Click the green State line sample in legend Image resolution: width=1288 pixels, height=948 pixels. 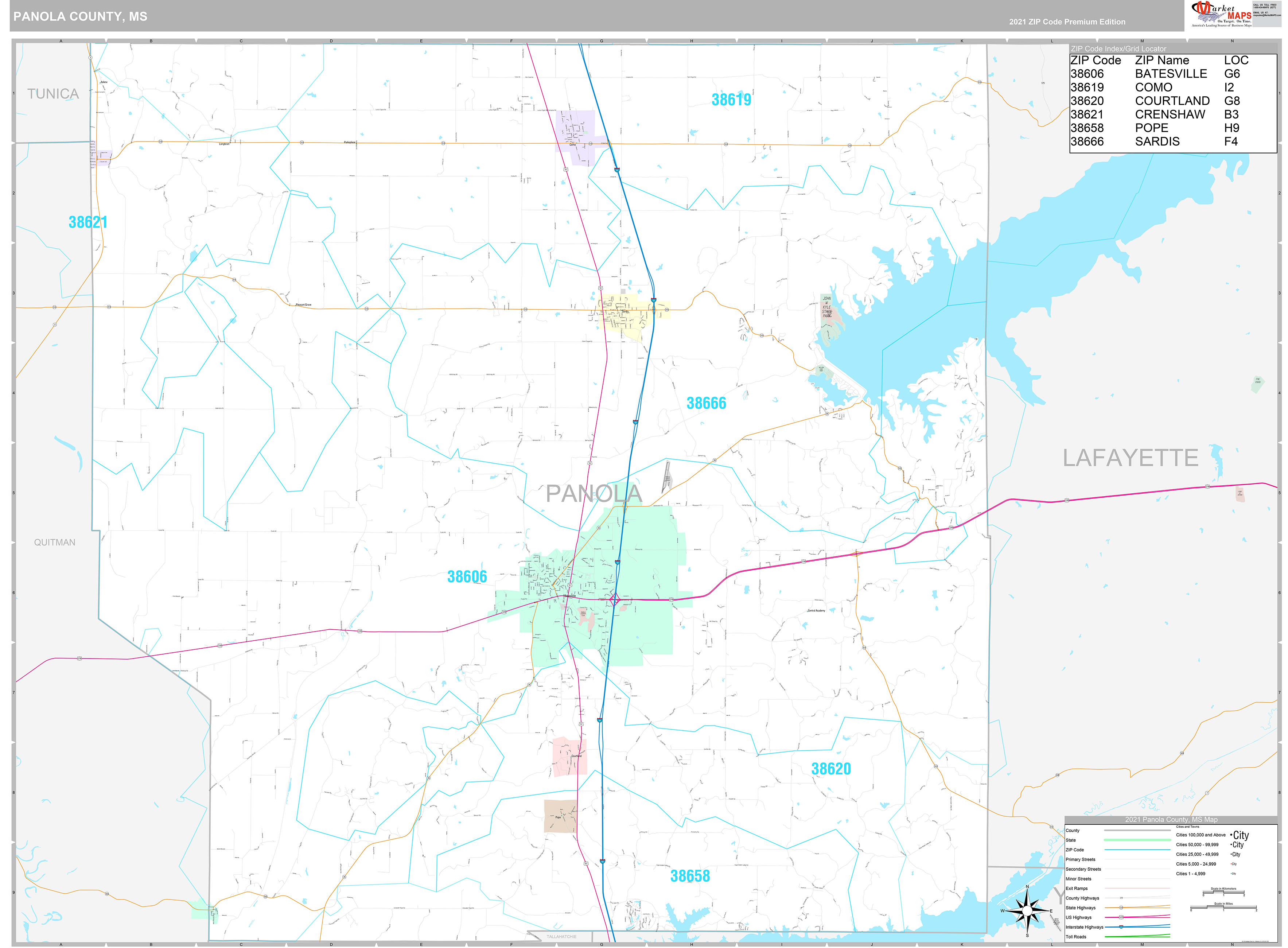coord(1137,840)
